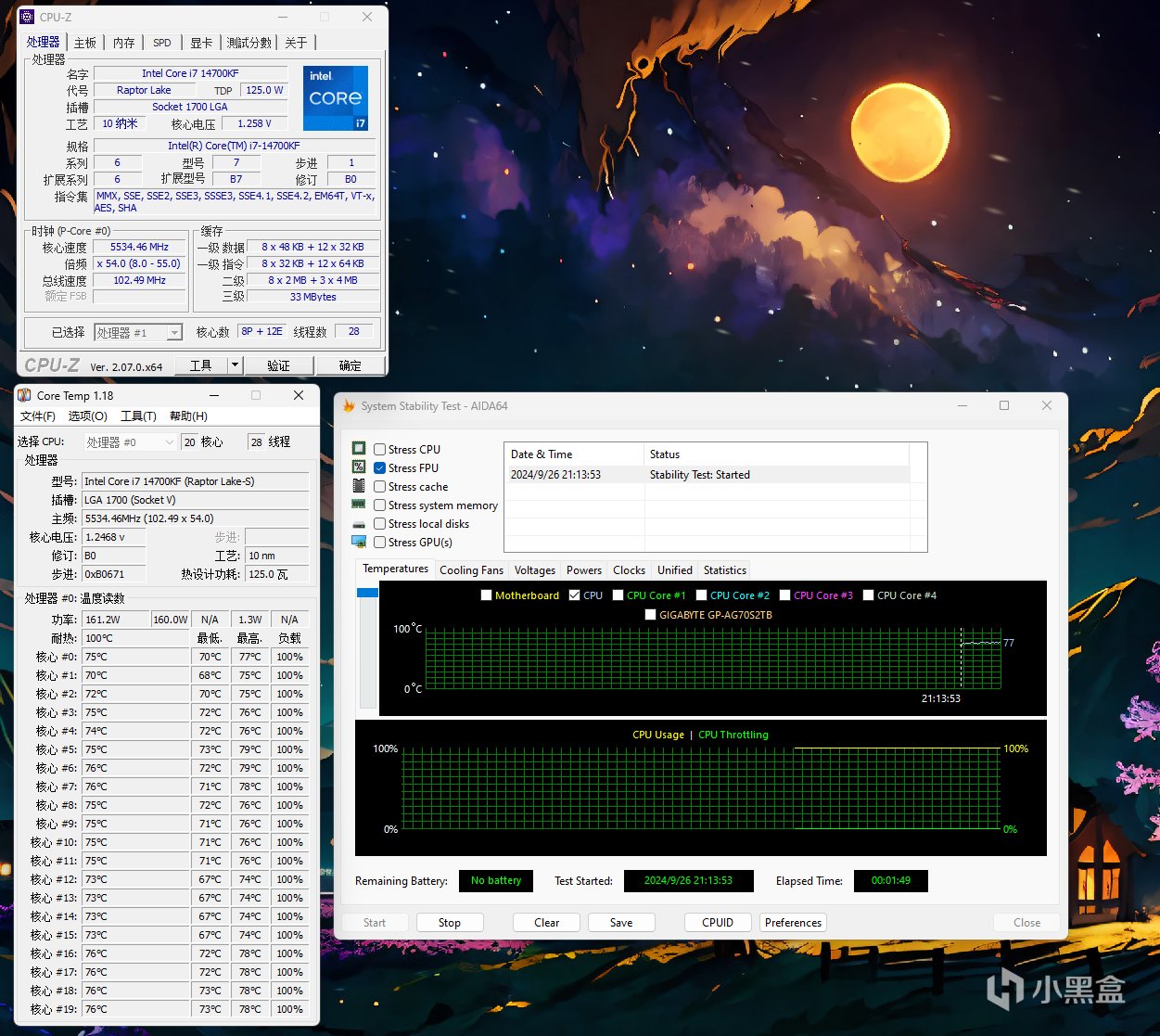Open the Core Temp 选项(O) menu
Image resolution: width=1160 pixels, height=1036 pixels.
[x=87, y=416]
